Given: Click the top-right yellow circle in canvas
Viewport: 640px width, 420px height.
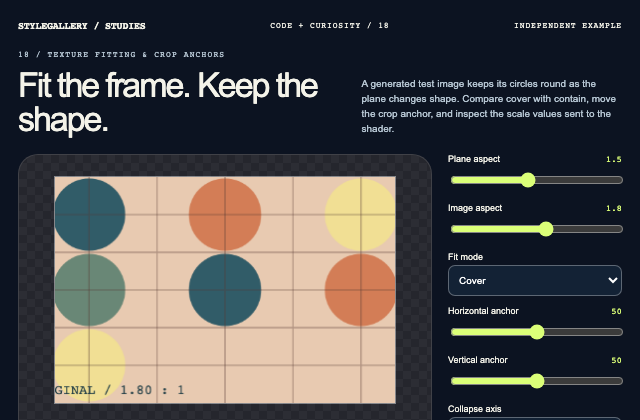Looking at the screenshot, I should pos(360,214).
